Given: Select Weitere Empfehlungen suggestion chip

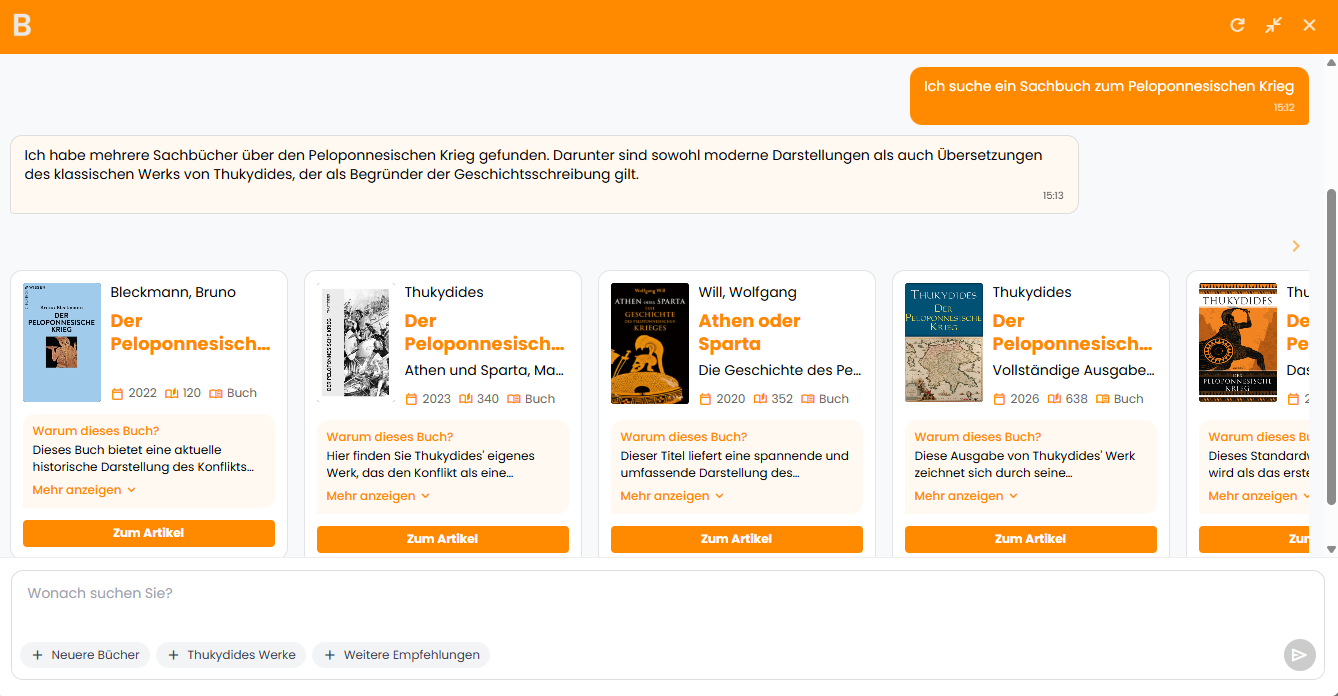Looking at the screenshot, I should click(401, 655).
